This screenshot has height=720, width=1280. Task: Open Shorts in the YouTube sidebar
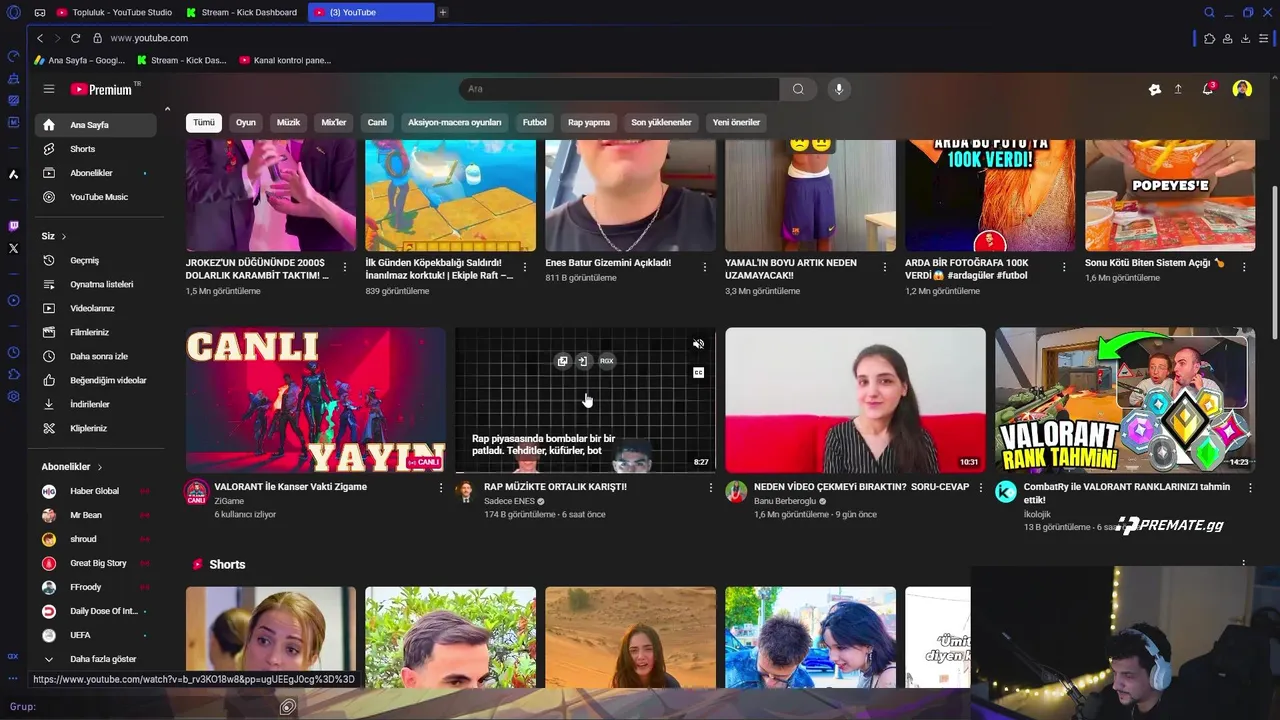(96, 149)
